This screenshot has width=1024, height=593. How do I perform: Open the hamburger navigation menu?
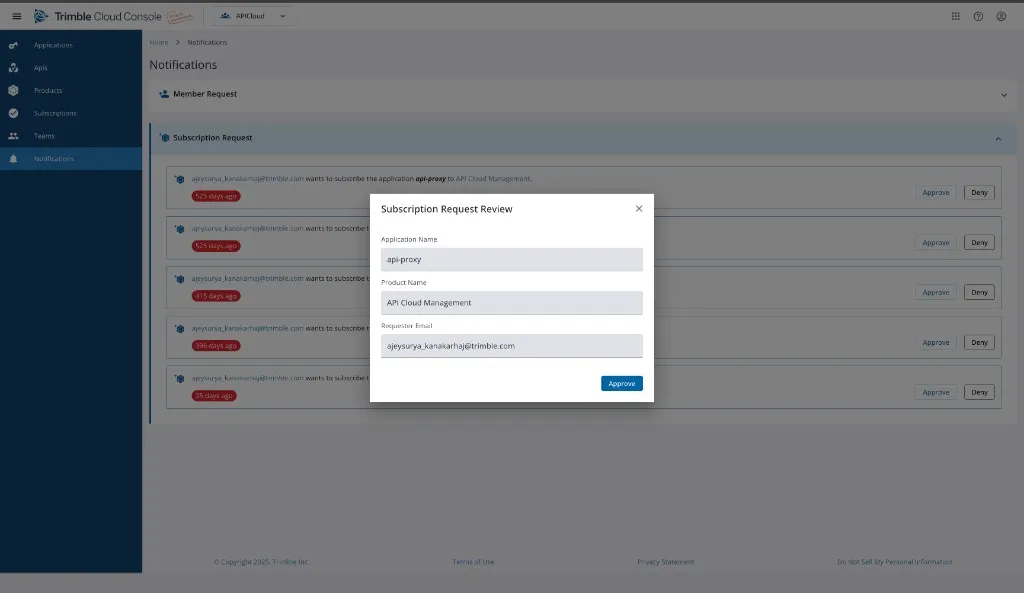[17, 16]
